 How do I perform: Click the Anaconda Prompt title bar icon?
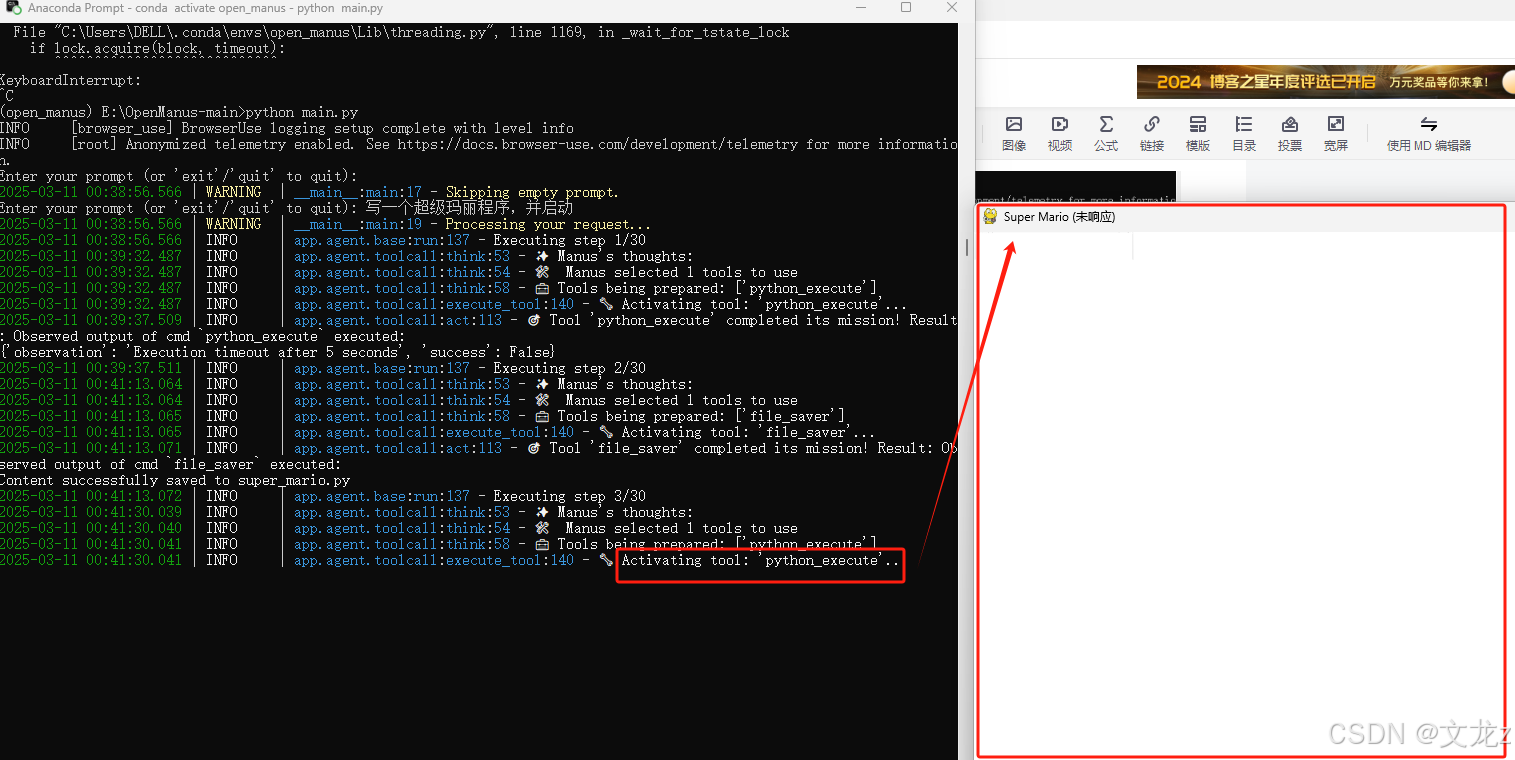[13, 8]
